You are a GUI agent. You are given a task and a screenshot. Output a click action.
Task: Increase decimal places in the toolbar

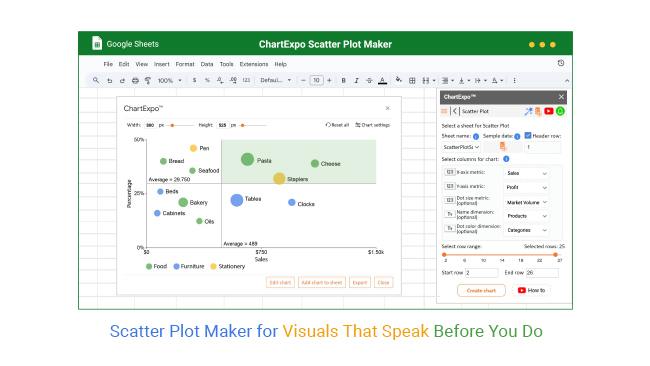(x=233, y=80)
